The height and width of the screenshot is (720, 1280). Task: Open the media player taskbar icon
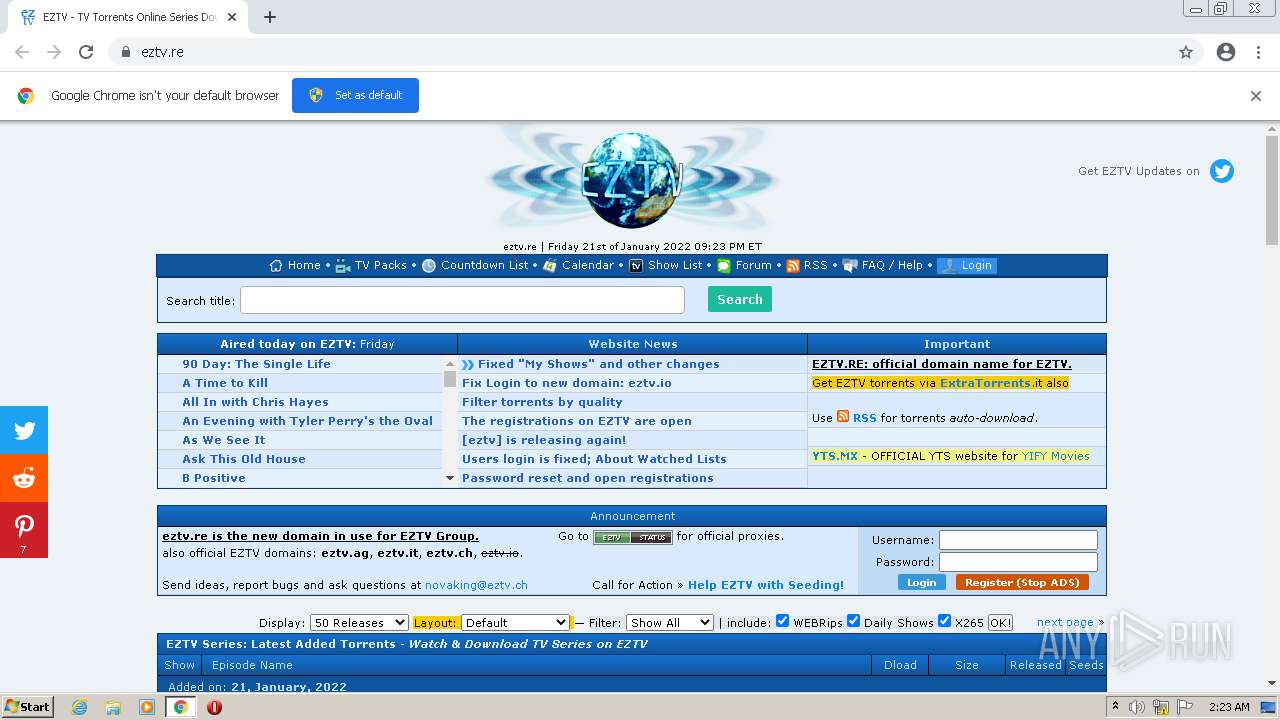point(147,707)
